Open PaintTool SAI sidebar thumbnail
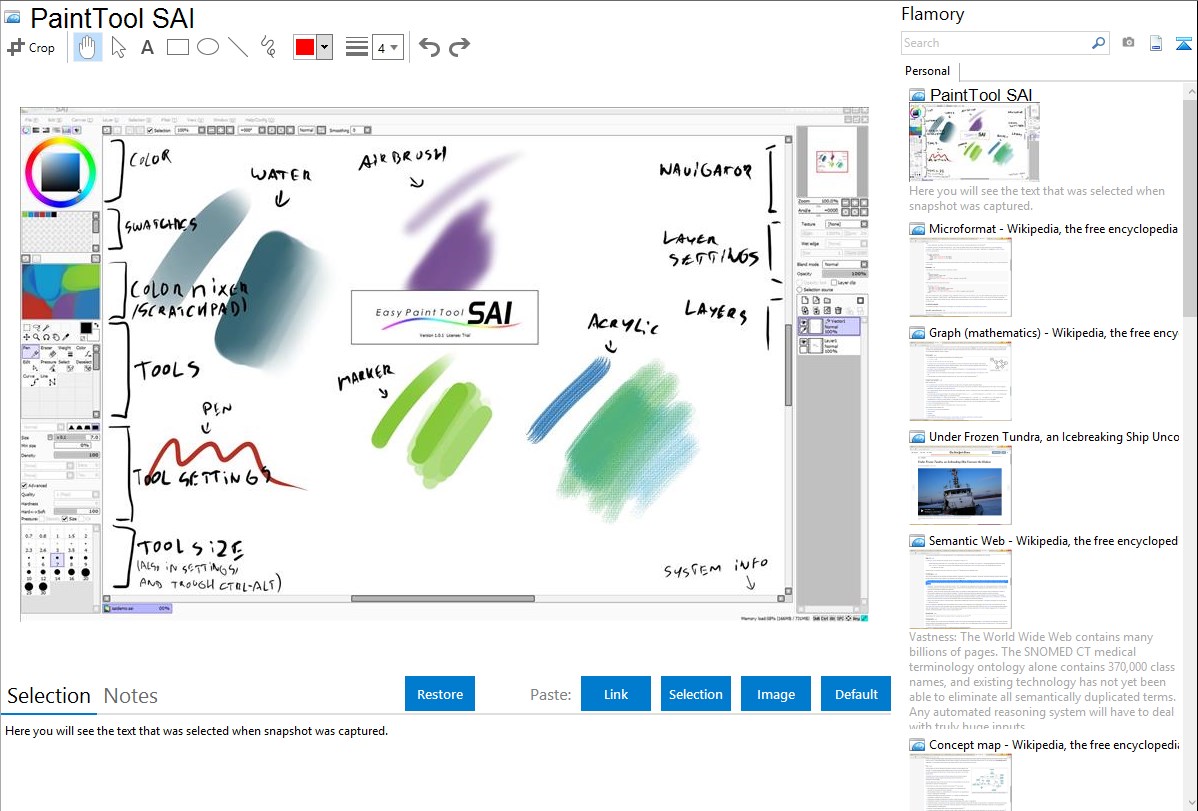 974,143
